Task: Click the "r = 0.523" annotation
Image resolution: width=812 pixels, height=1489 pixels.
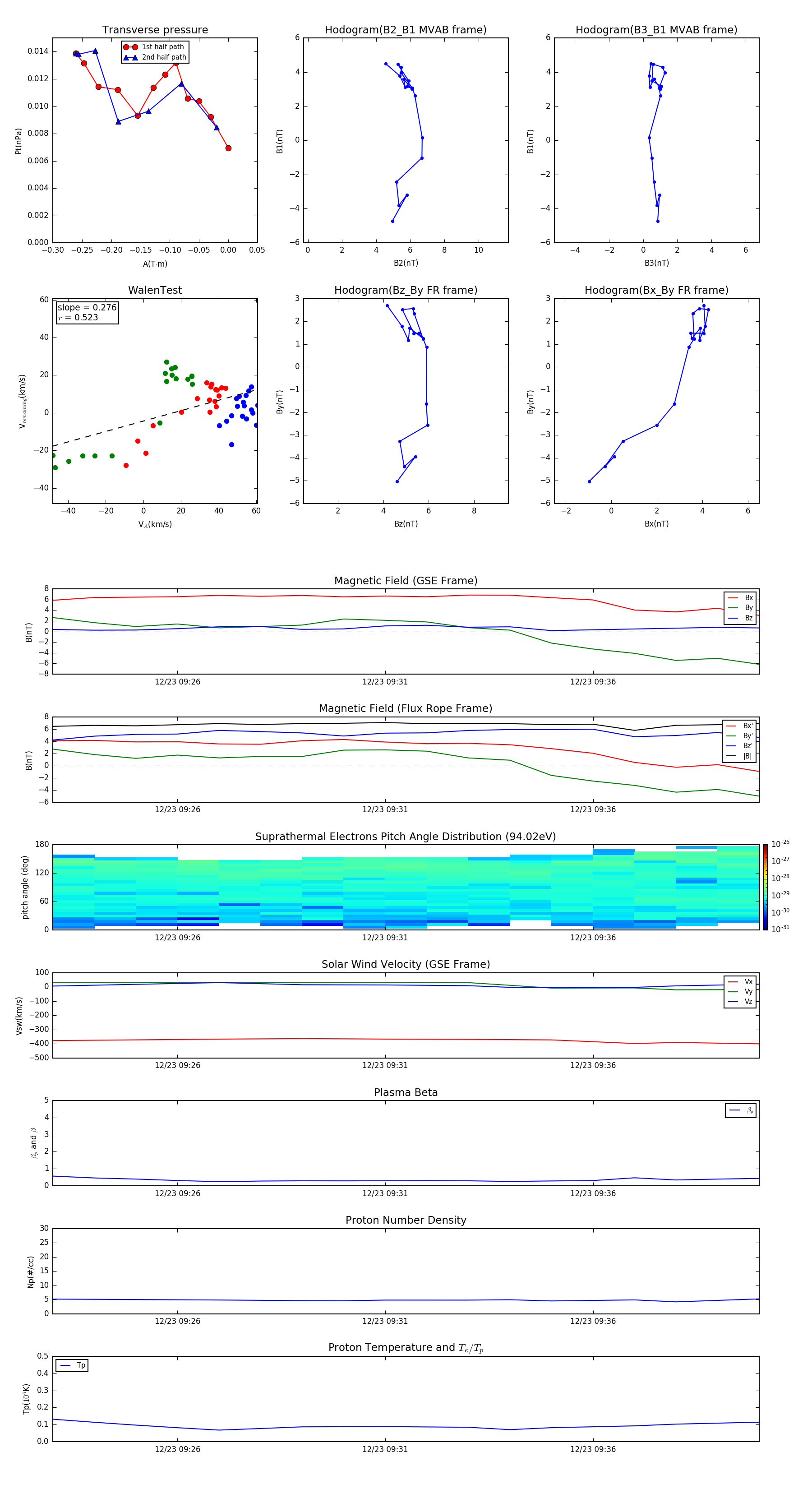Action: (x=78, y=317)
